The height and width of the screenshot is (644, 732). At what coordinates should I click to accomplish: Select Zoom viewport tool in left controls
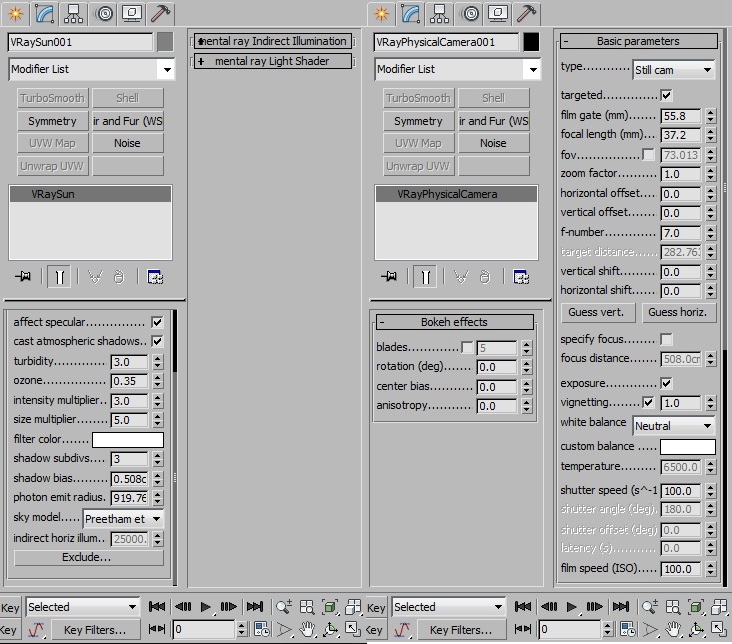(283, 607)
